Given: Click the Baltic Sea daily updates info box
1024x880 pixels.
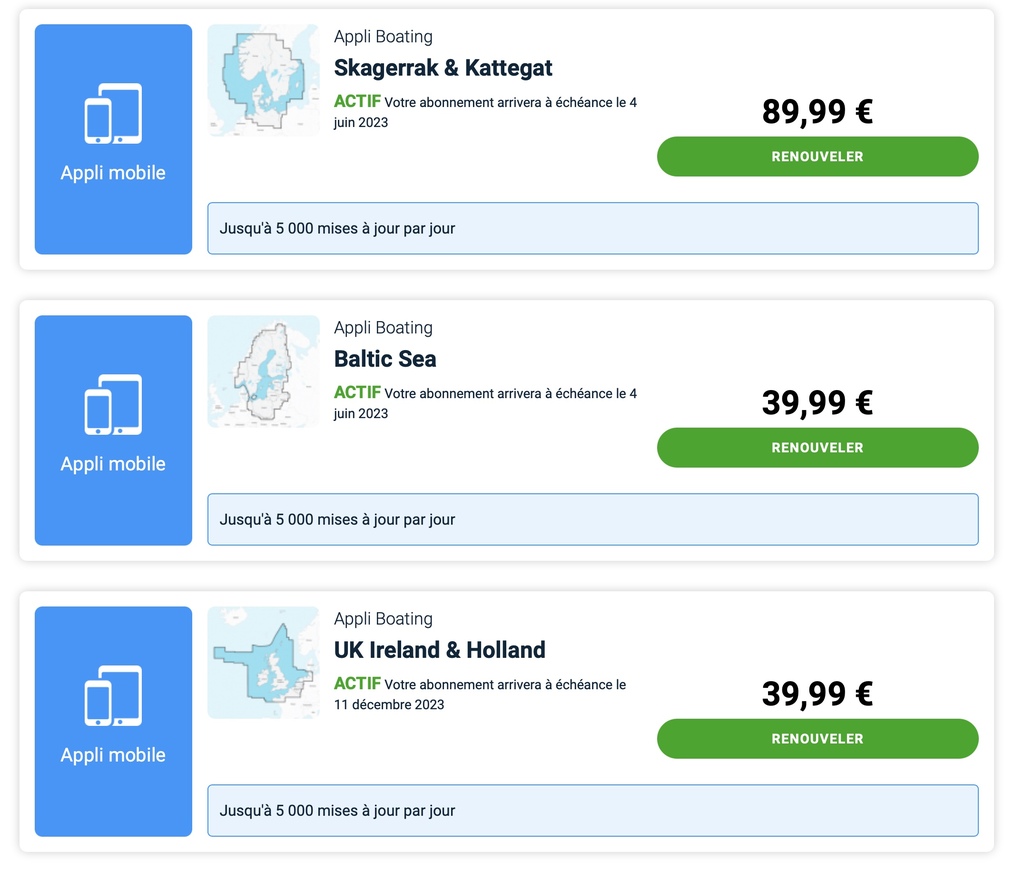Looking at the screenshot, I should tap(593, 520).
